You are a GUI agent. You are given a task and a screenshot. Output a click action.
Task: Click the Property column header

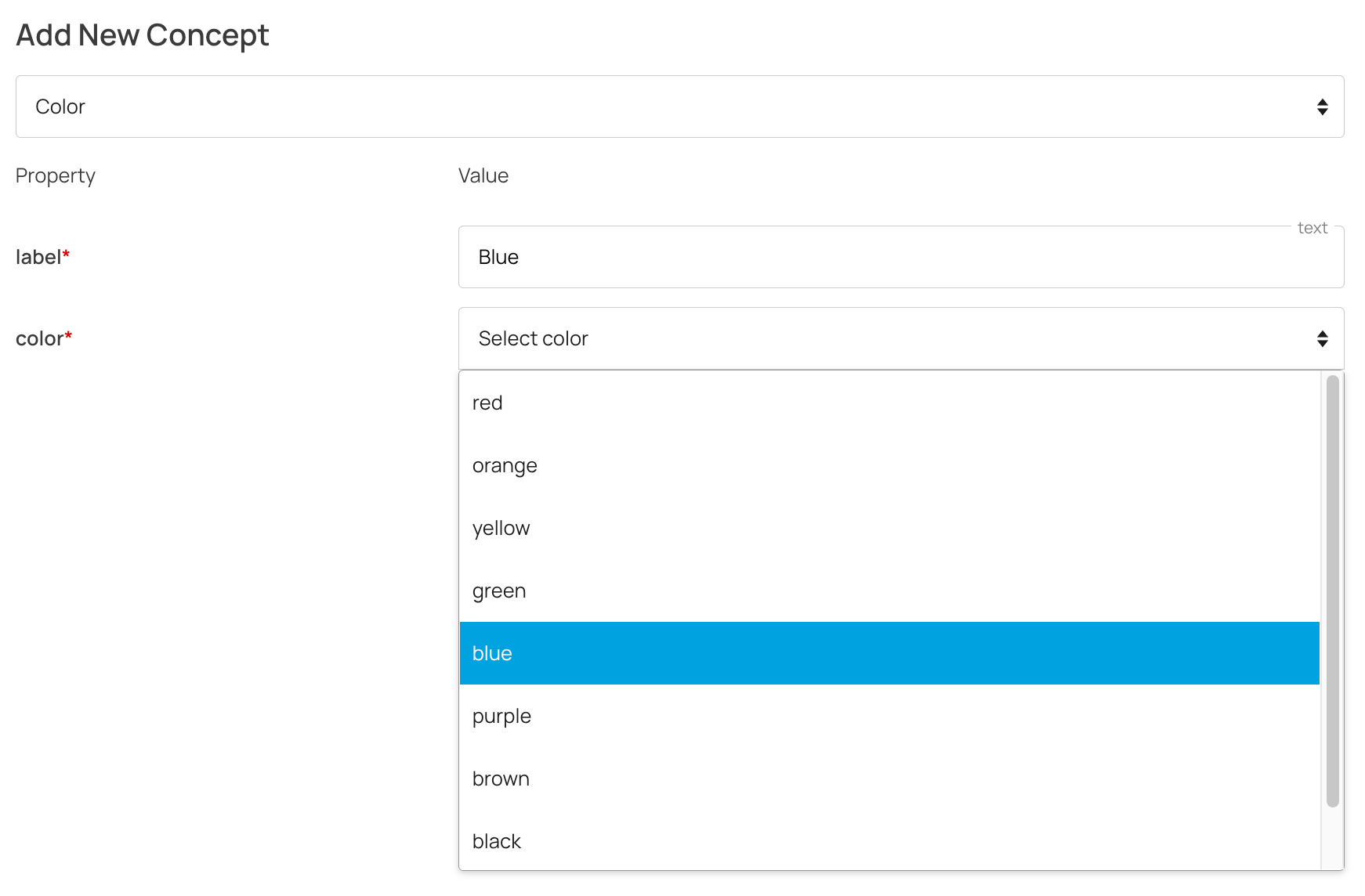(x=55, y=175)
